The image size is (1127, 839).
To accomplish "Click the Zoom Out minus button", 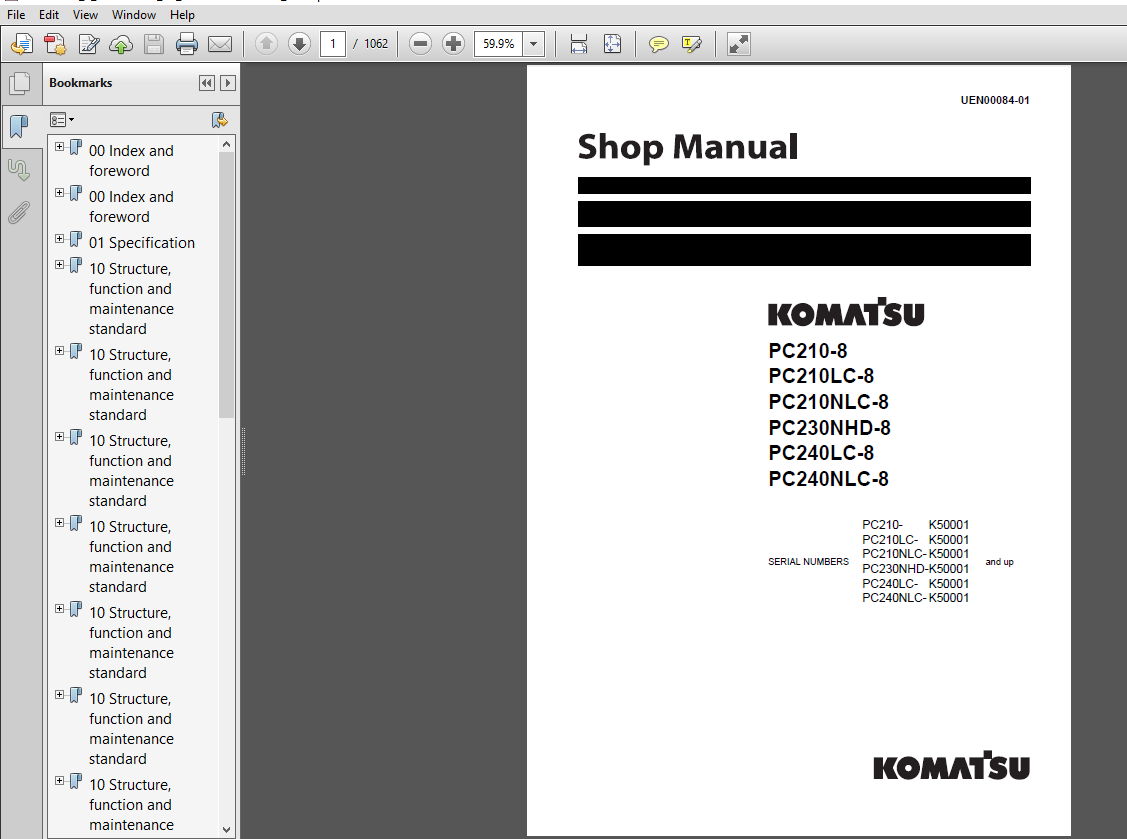I will [420, 44].
